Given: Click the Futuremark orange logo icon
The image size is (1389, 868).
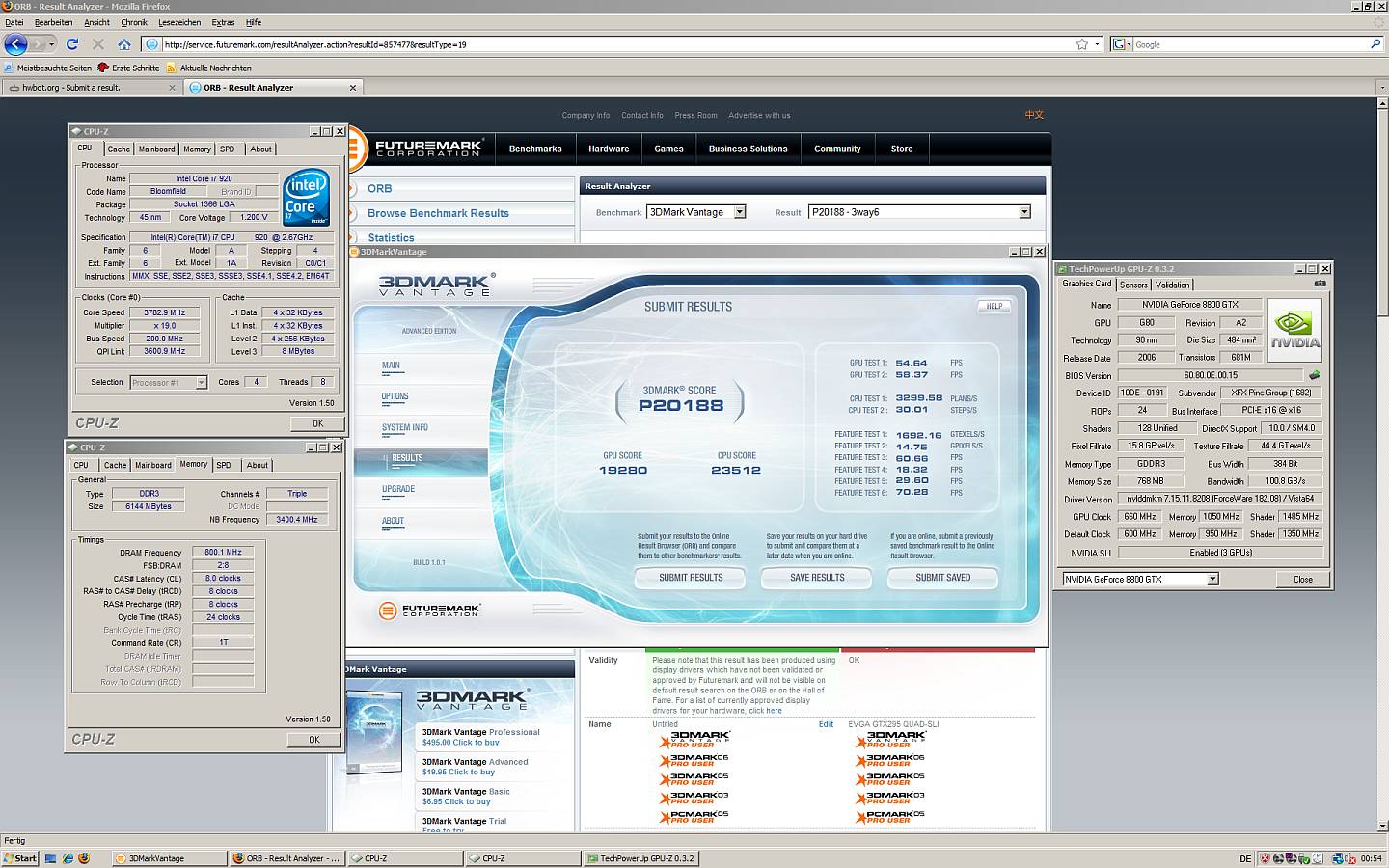Looking at the screenshot, I should click(x=355, y=149).
